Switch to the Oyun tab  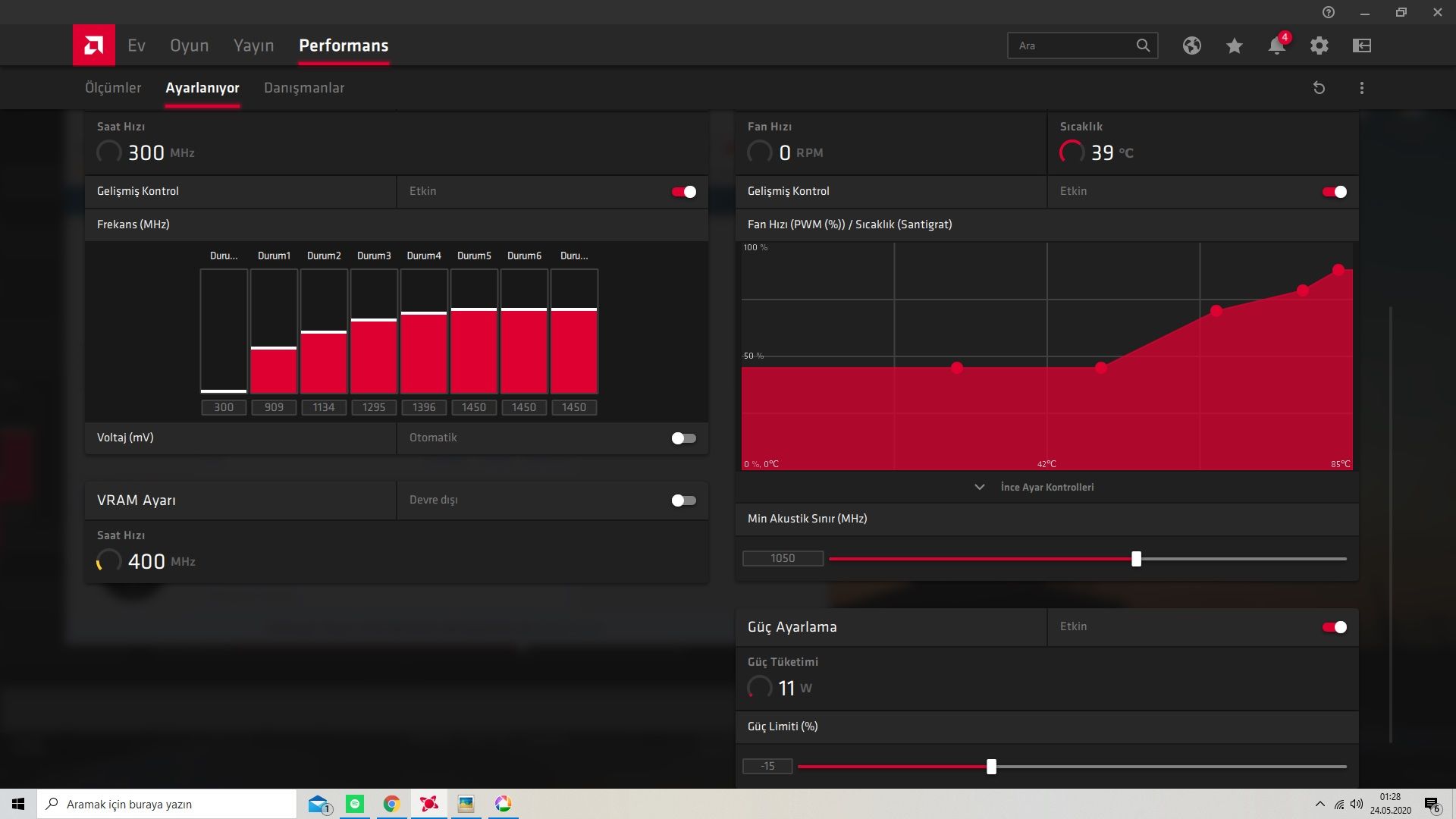point(189,45)
